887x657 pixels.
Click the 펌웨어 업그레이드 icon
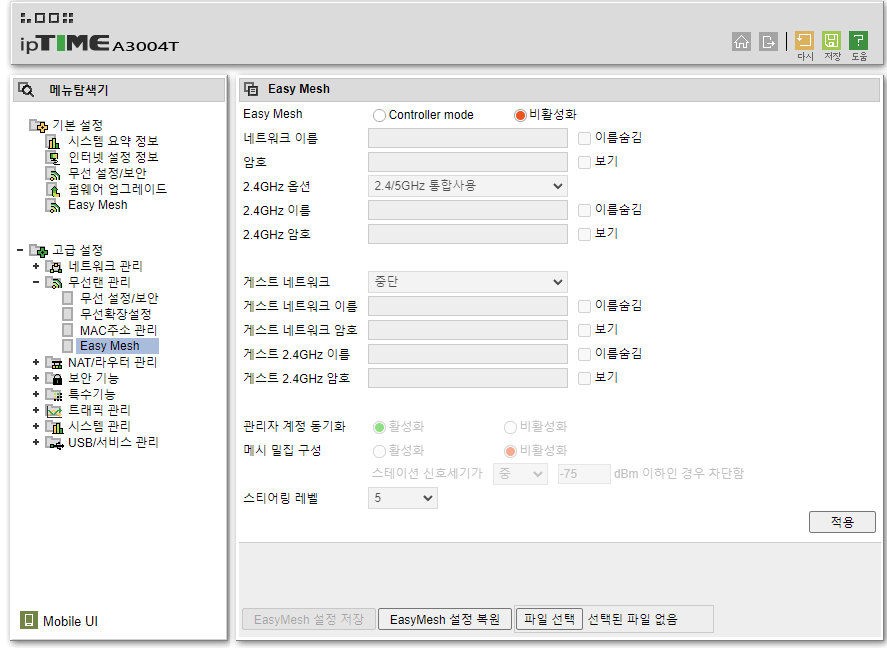coord(54,189)
